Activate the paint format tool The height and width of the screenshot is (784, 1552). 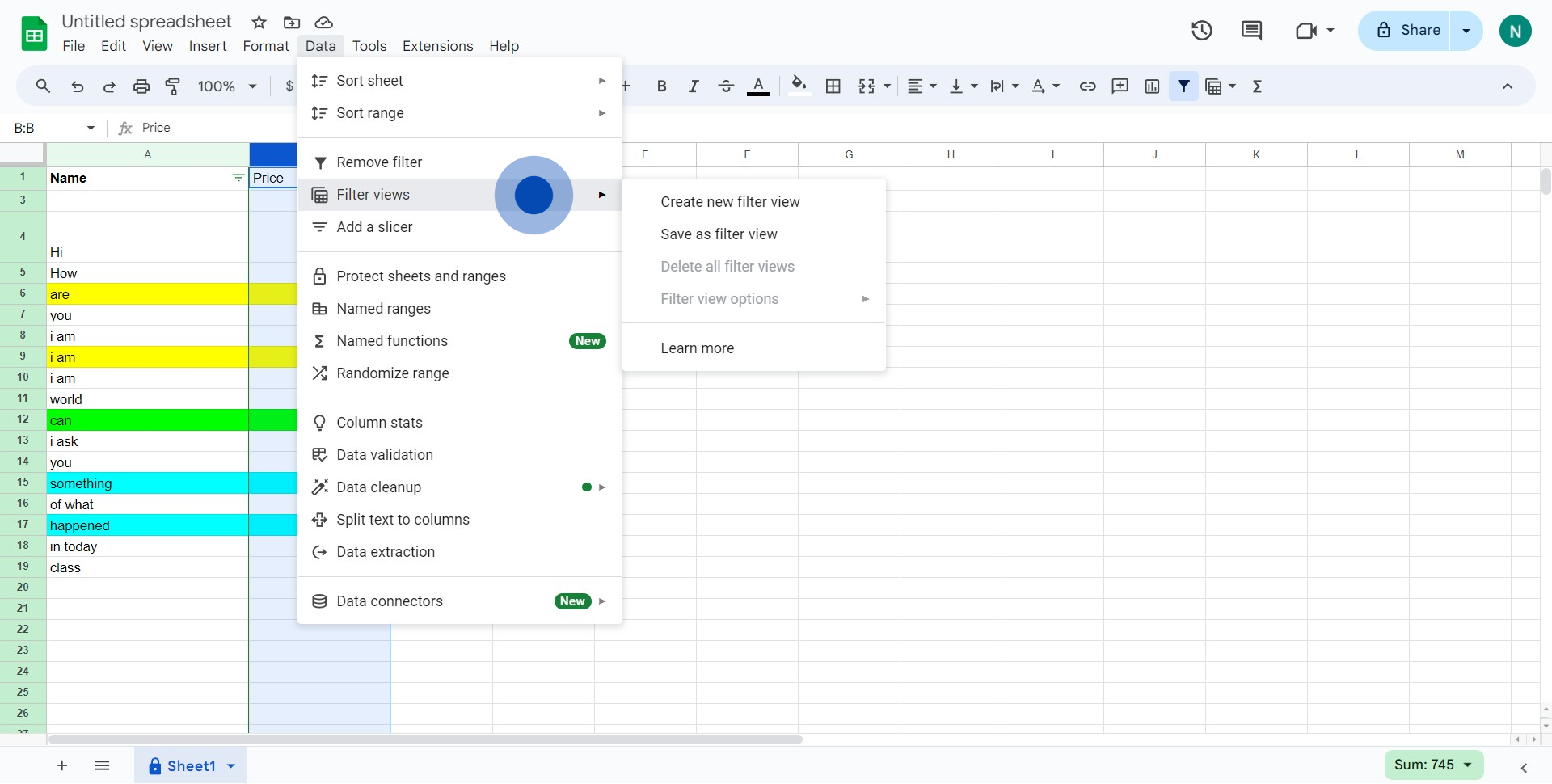click(x=173, y=86)
